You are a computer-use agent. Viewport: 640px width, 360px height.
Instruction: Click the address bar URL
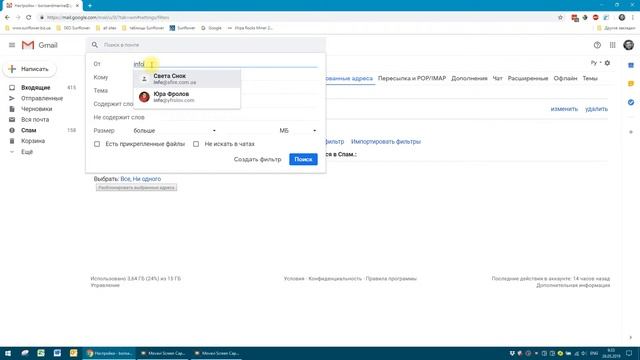click(x=108, y=17)
